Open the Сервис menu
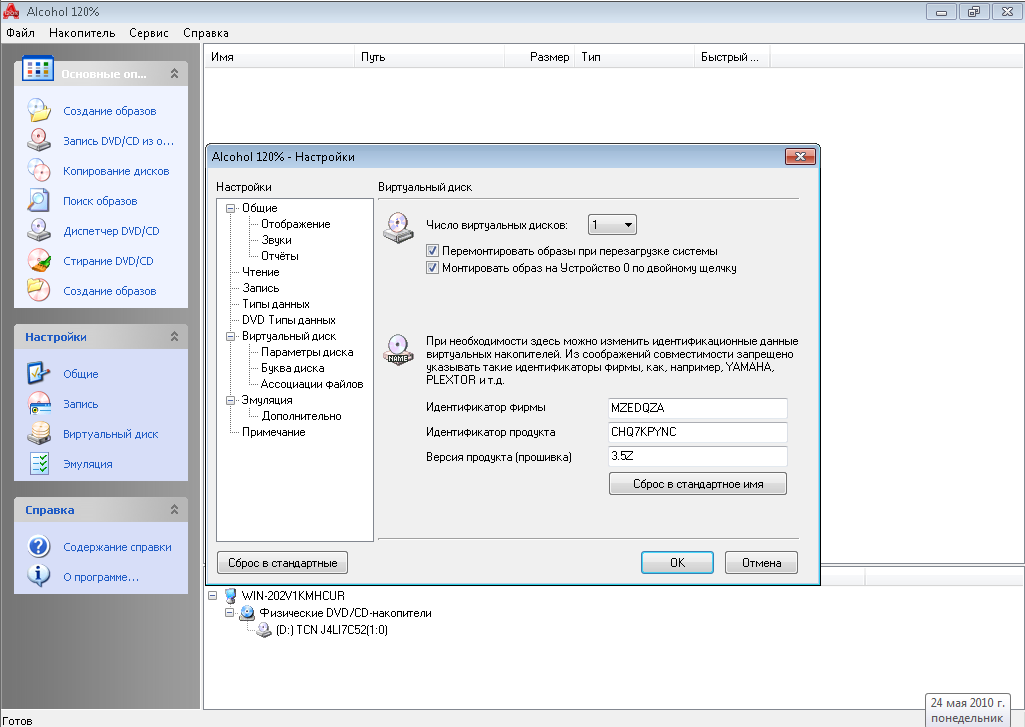This screenshot has height=727, width=1025. click(x=149, y=33)
